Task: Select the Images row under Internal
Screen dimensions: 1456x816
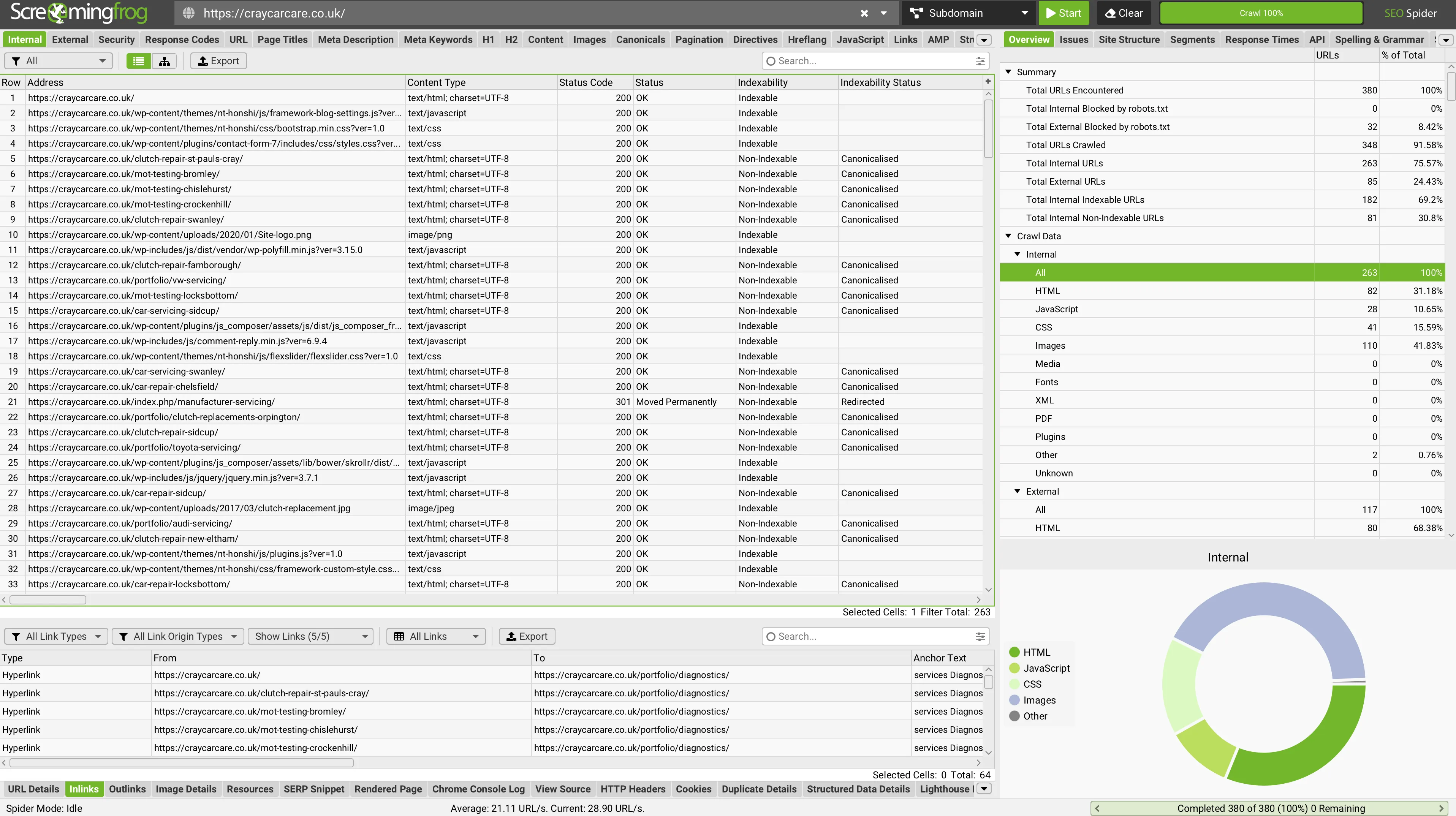Action: click(1222, 345)
